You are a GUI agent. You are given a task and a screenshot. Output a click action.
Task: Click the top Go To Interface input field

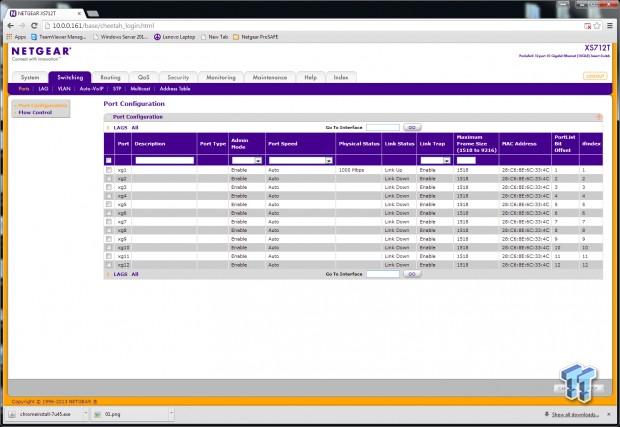383,127
